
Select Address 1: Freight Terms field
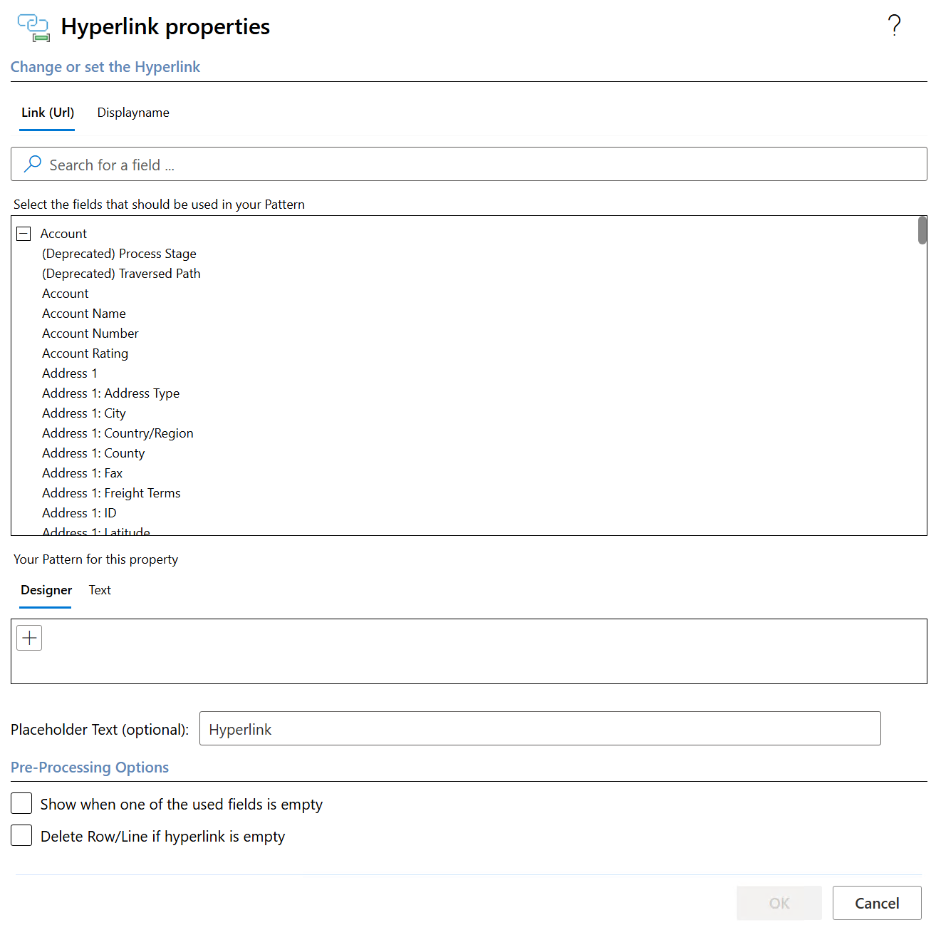(111, 493)
